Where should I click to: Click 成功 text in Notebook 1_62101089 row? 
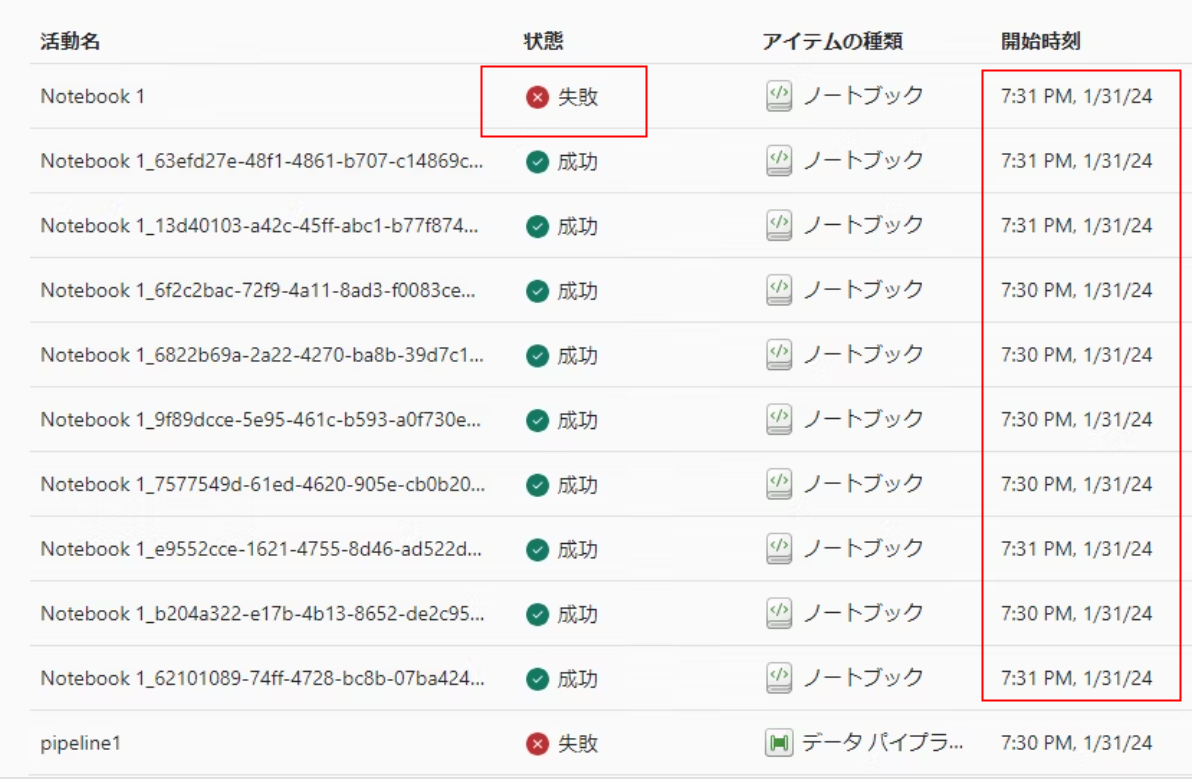pos(578,679)
